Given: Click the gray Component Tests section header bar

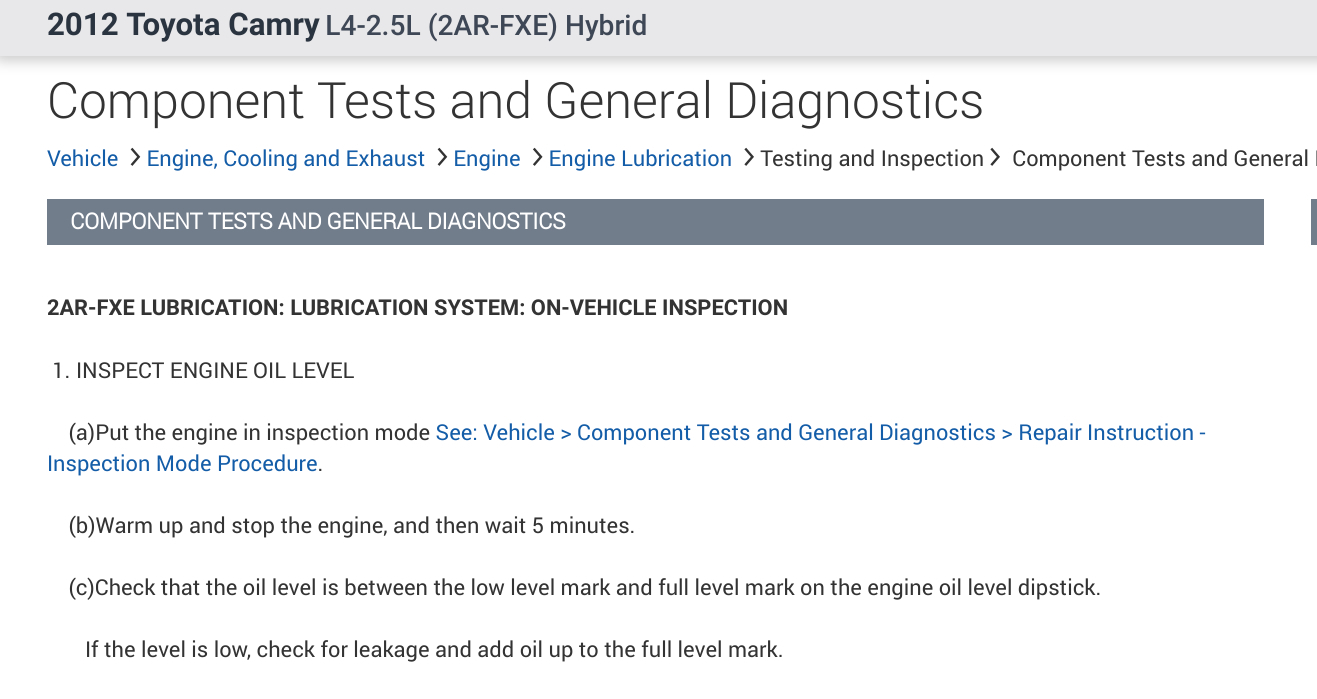Looking at the screenshot, I should click(655, 222).
